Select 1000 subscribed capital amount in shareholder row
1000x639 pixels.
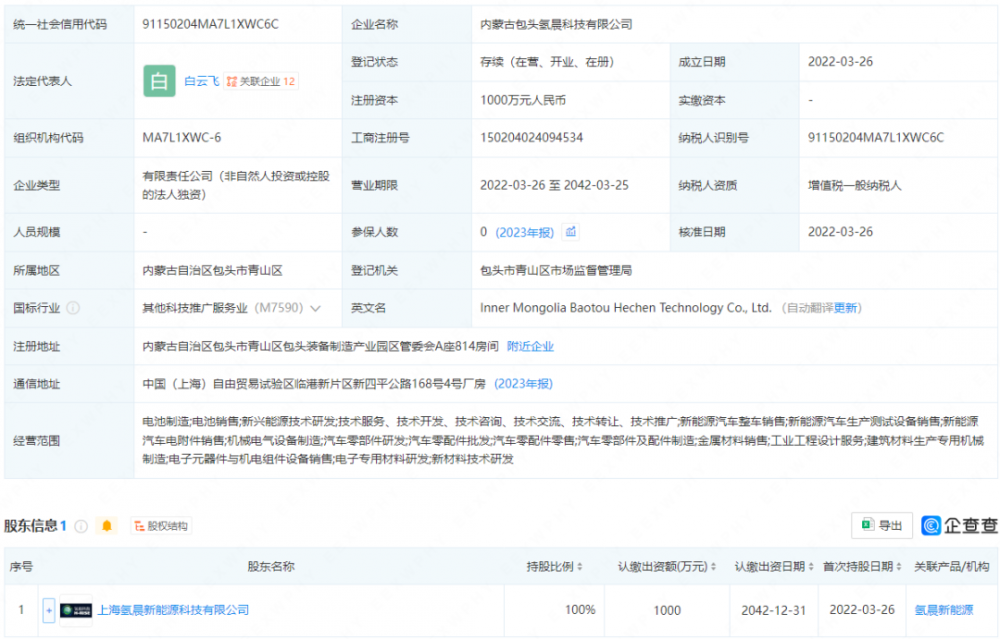tap(667, 610)
